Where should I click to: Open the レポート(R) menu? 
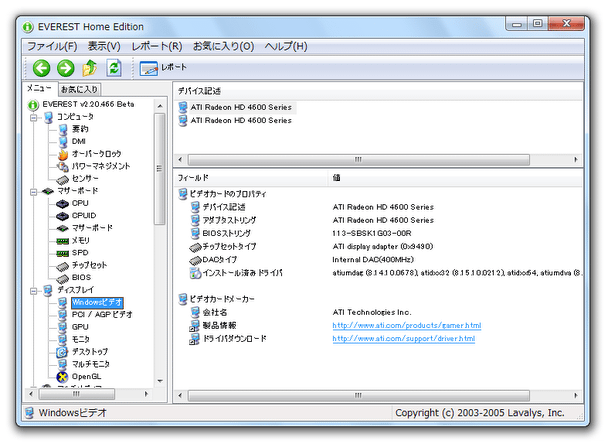click(x=157, y=47)
